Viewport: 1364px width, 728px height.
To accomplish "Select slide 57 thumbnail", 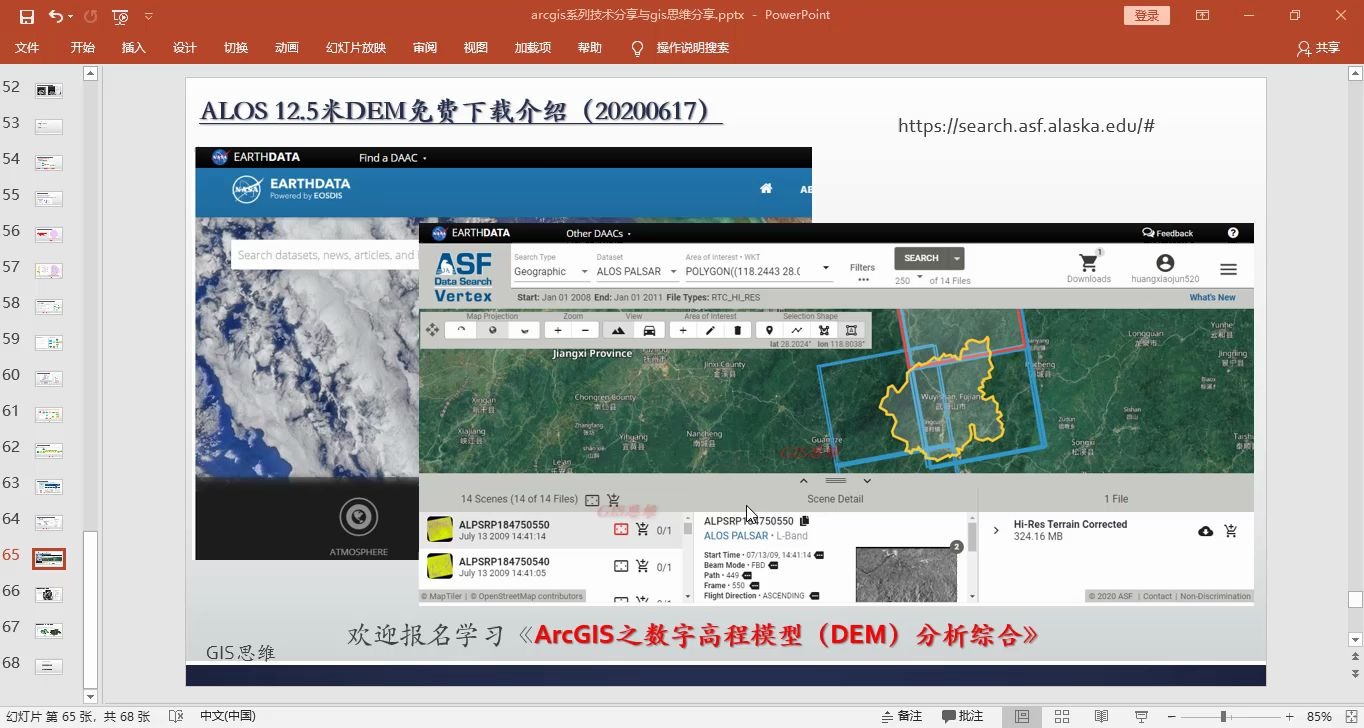I will click(x=49, y=270).
